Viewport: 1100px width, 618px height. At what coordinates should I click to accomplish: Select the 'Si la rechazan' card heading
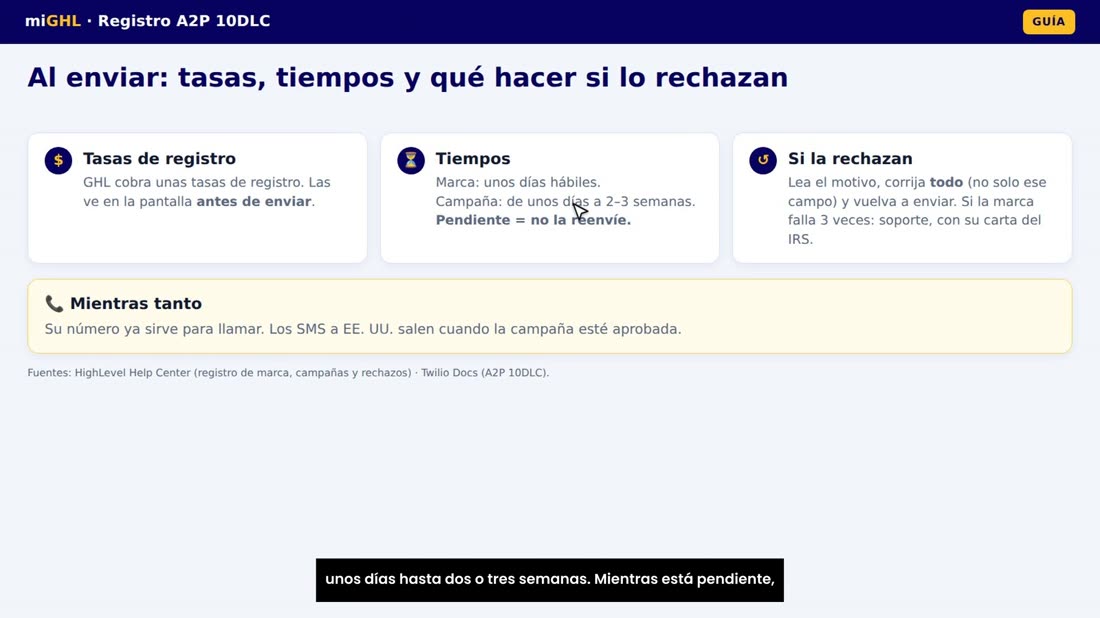click(850, 159)
